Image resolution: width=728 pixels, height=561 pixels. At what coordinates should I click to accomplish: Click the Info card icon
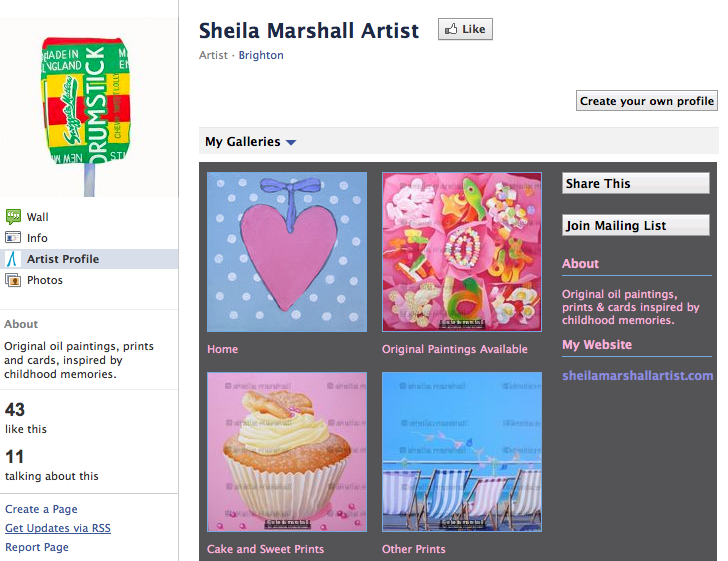pos(13,237)
